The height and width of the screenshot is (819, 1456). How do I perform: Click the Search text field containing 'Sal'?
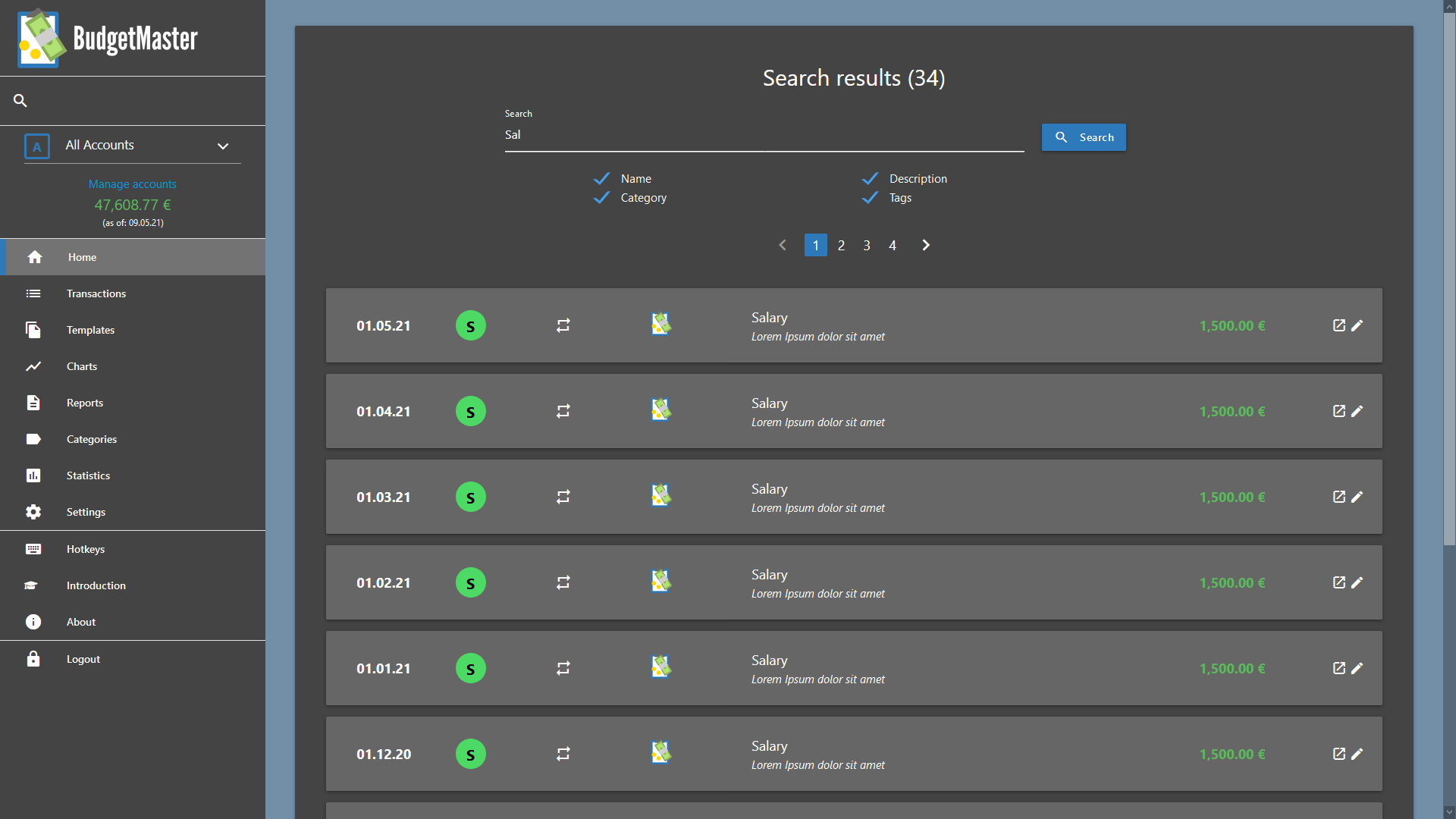coord(764,135)
